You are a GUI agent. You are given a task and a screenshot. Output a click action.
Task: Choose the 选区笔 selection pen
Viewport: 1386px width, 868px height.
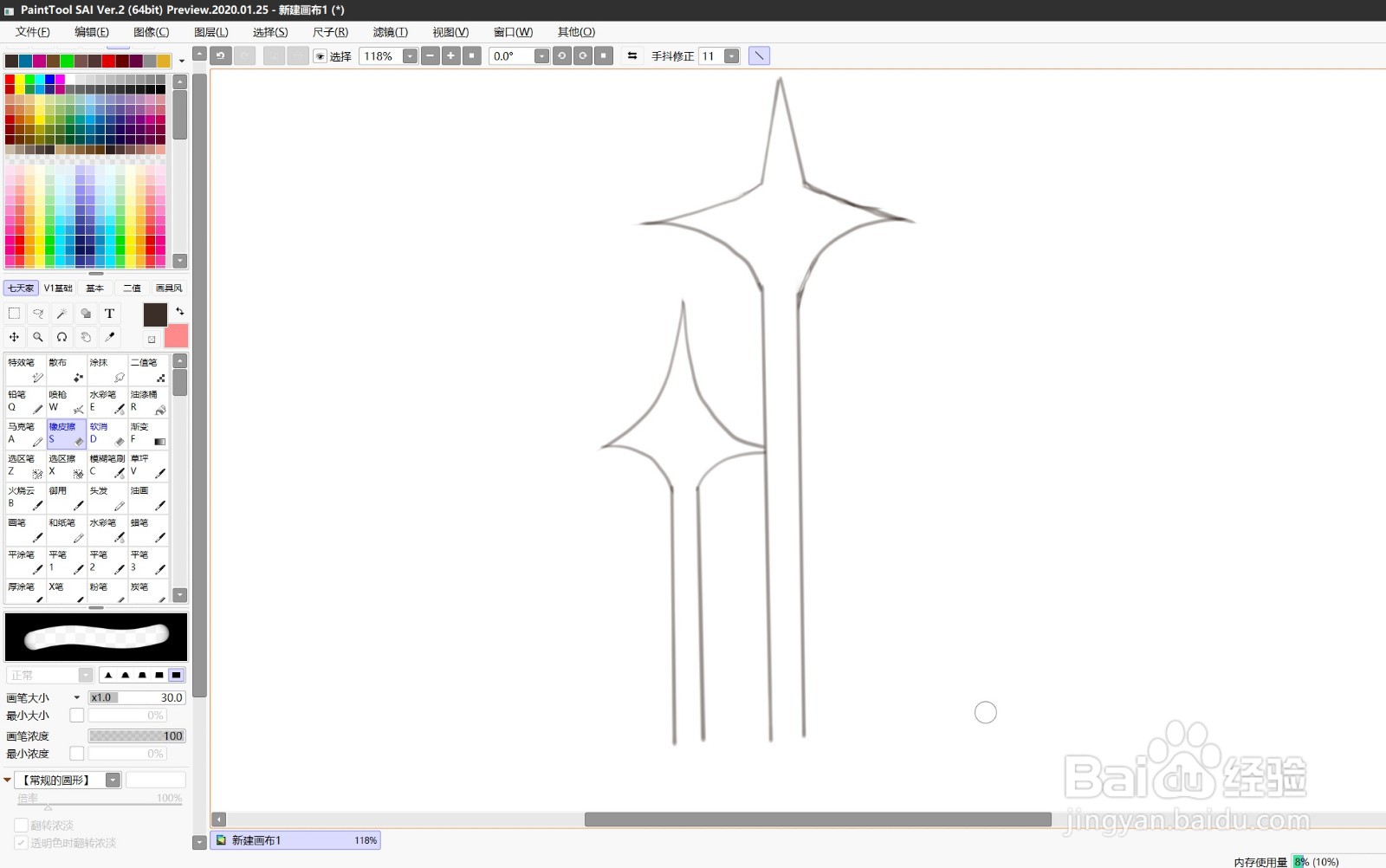pyautogui.click(x=25, y=466)
